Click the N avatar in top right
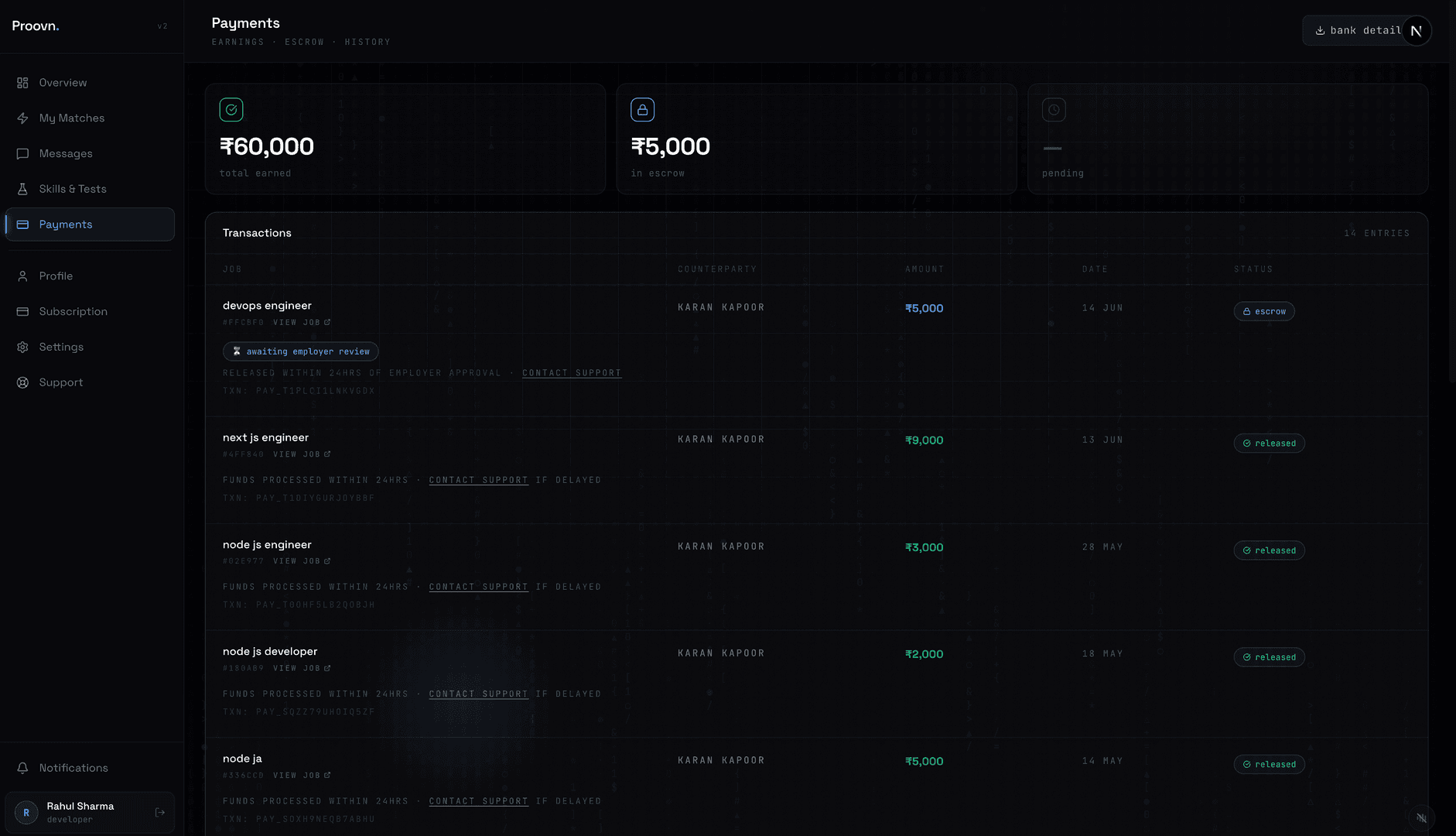Viewport: 1456px width, 836px height. pos(1417,31)
